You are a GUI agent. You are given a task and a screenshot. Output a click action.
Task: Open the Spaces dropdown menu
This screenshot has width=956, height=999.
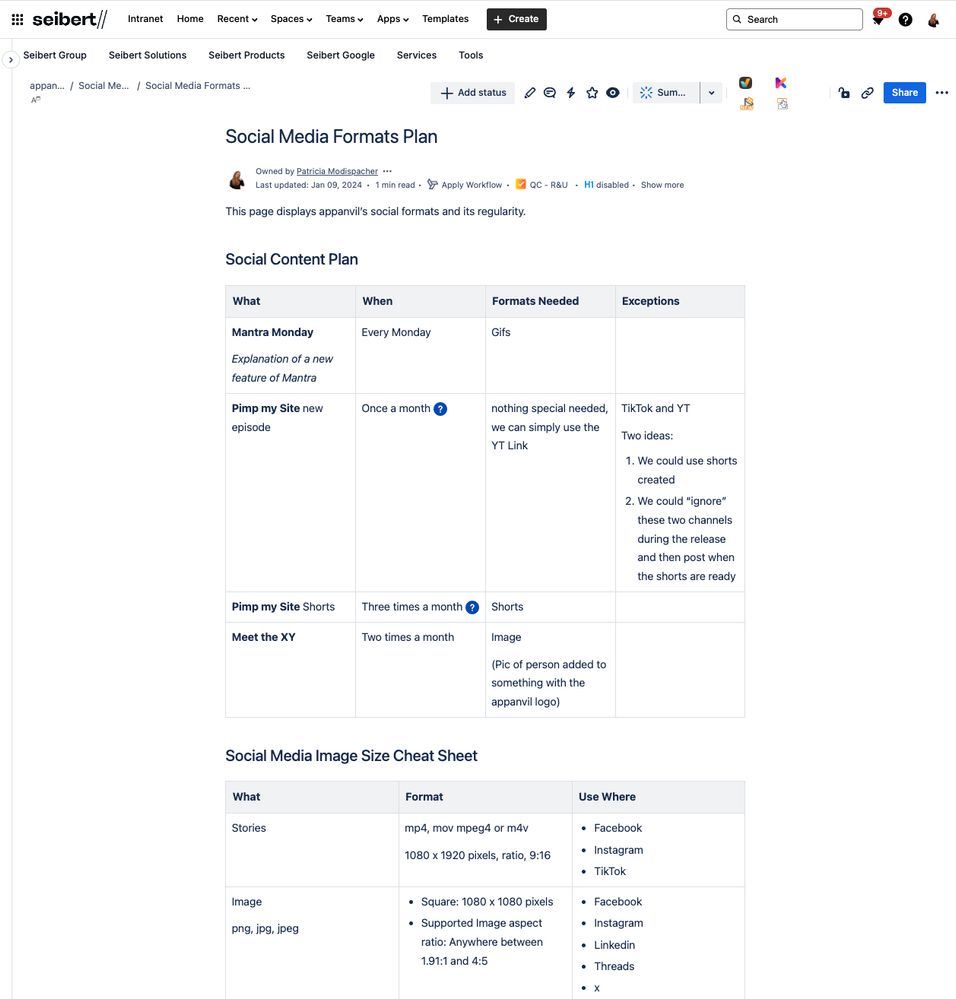click(x=291, y=19)
